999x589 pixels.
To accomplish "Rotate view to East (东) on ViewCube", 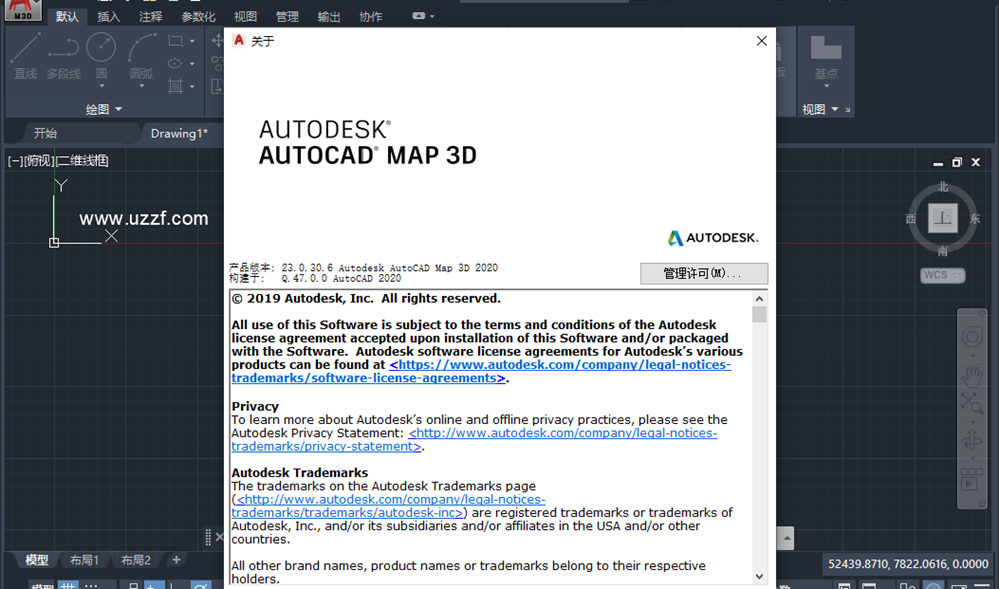I will (x=975, y=219).
